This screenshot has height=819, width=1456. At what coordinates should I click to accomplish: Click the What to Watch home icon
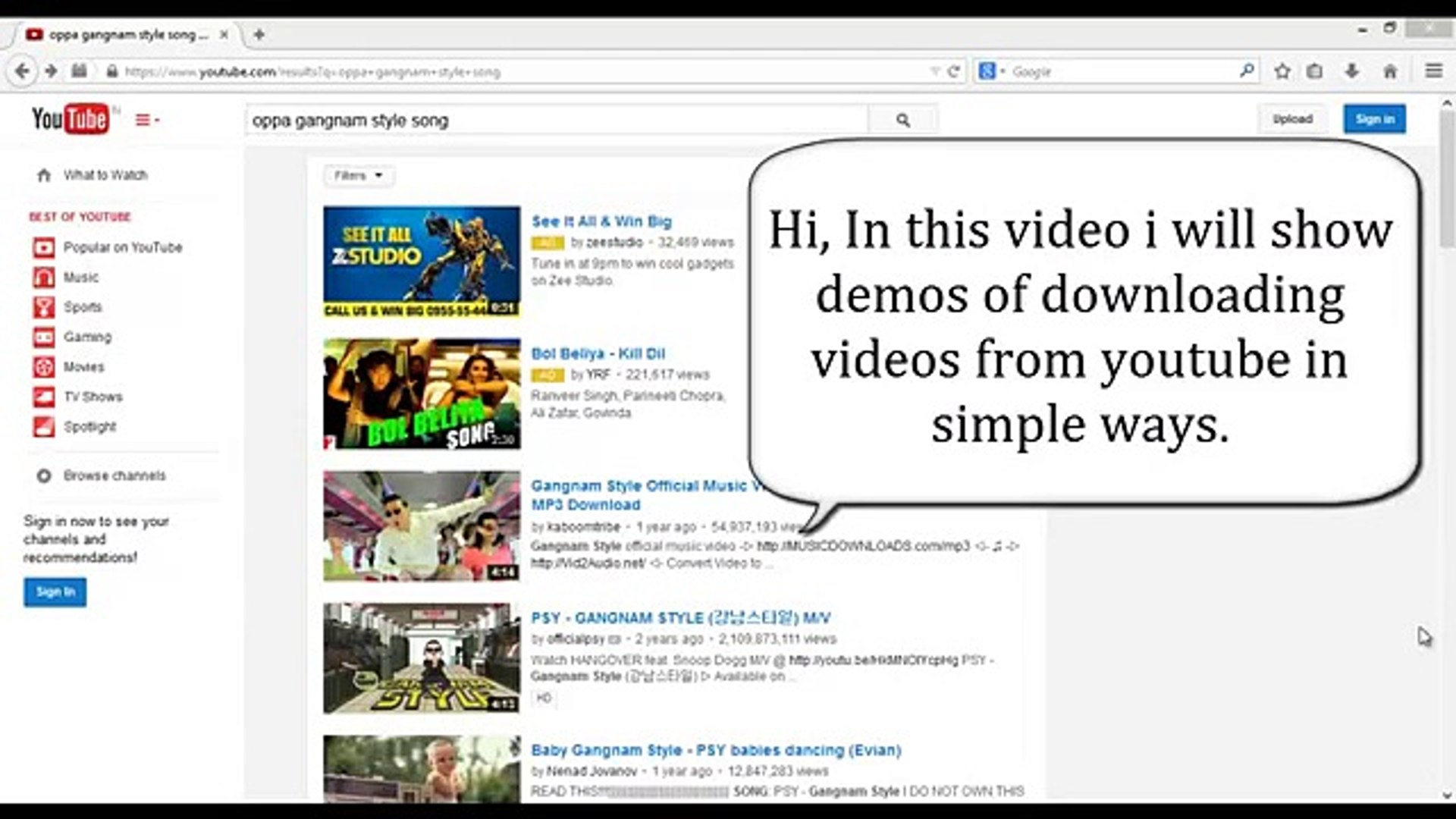pos(45,175)
